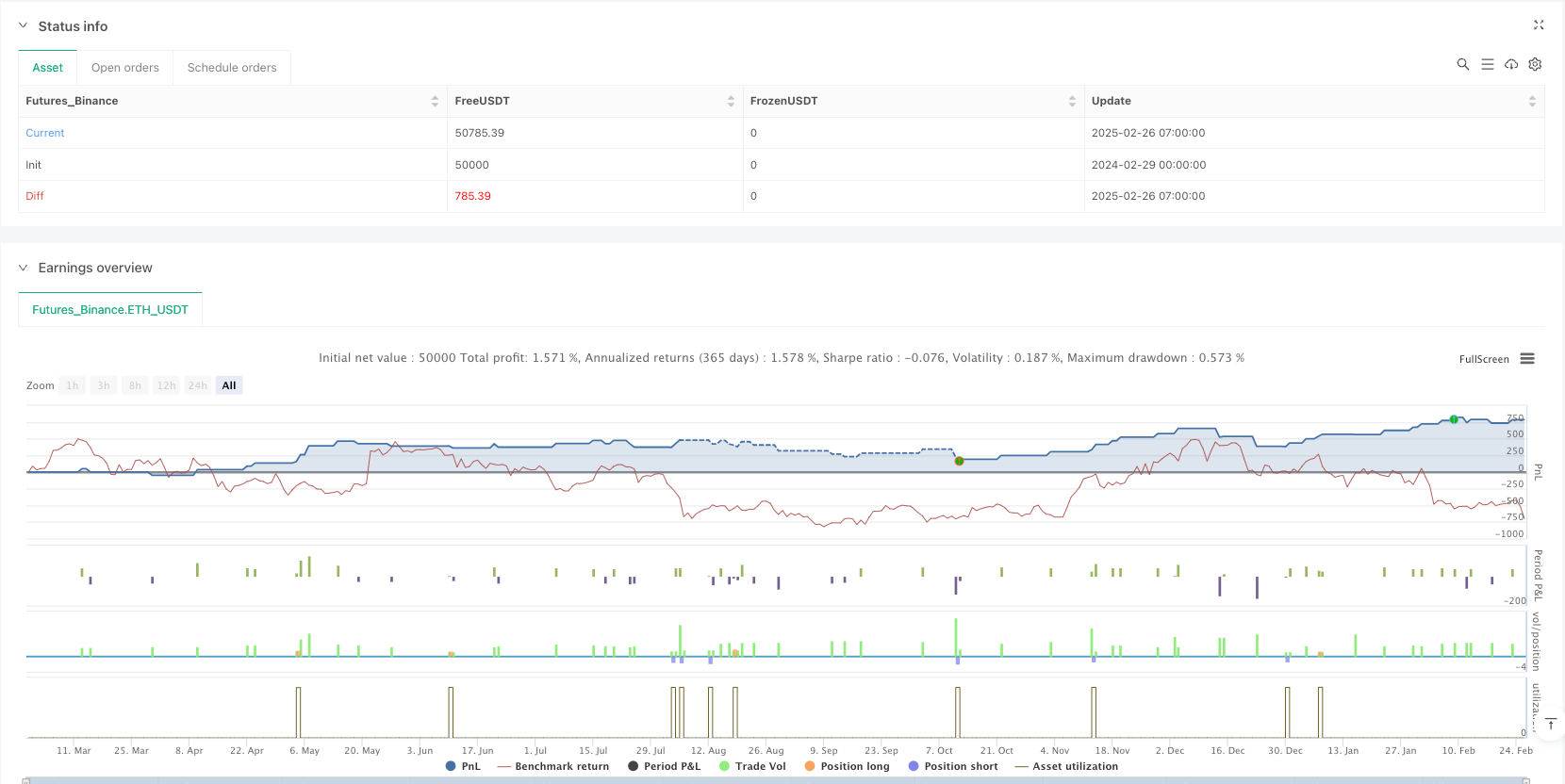This screenshot has width=1565, height=784.
Task: Click the FullScreen chart button
Action: 1484,359
